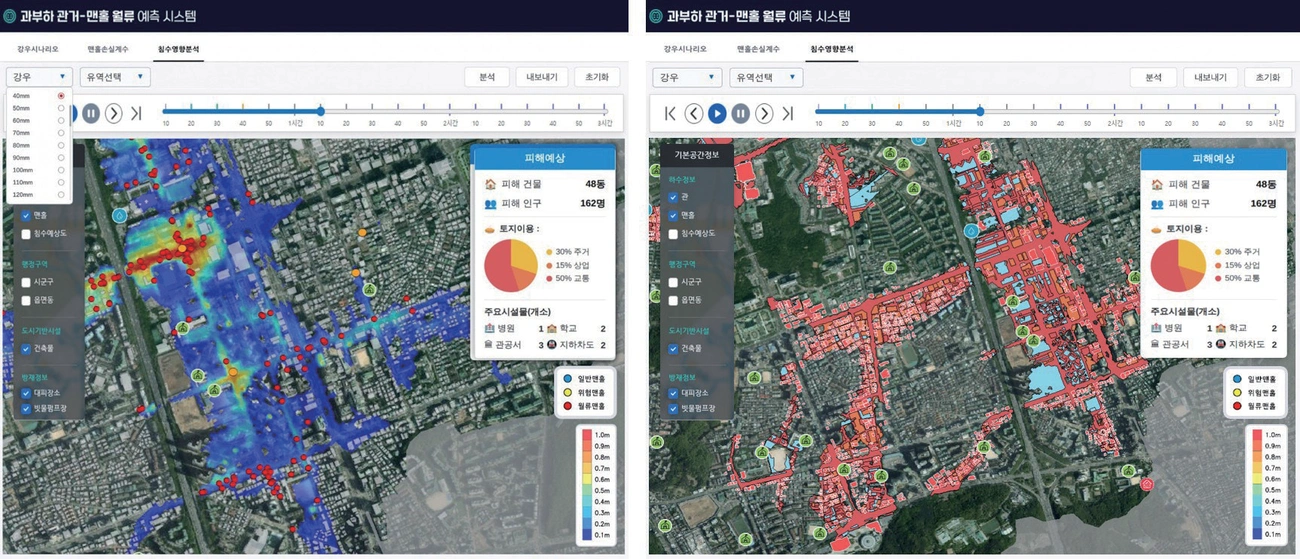Step forward one frame in right window
This screenshot has width=1300, height=559.
[x=764, y=113]
